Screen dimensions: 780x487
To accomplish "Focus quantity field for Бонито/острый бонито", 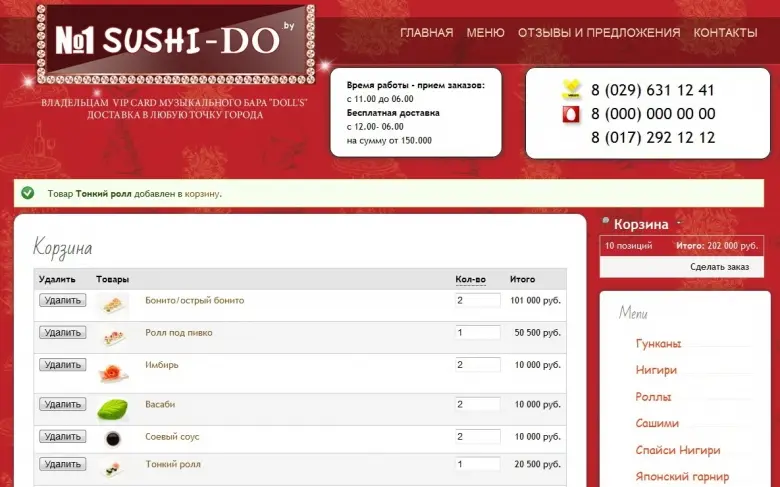I will point(478,300).
